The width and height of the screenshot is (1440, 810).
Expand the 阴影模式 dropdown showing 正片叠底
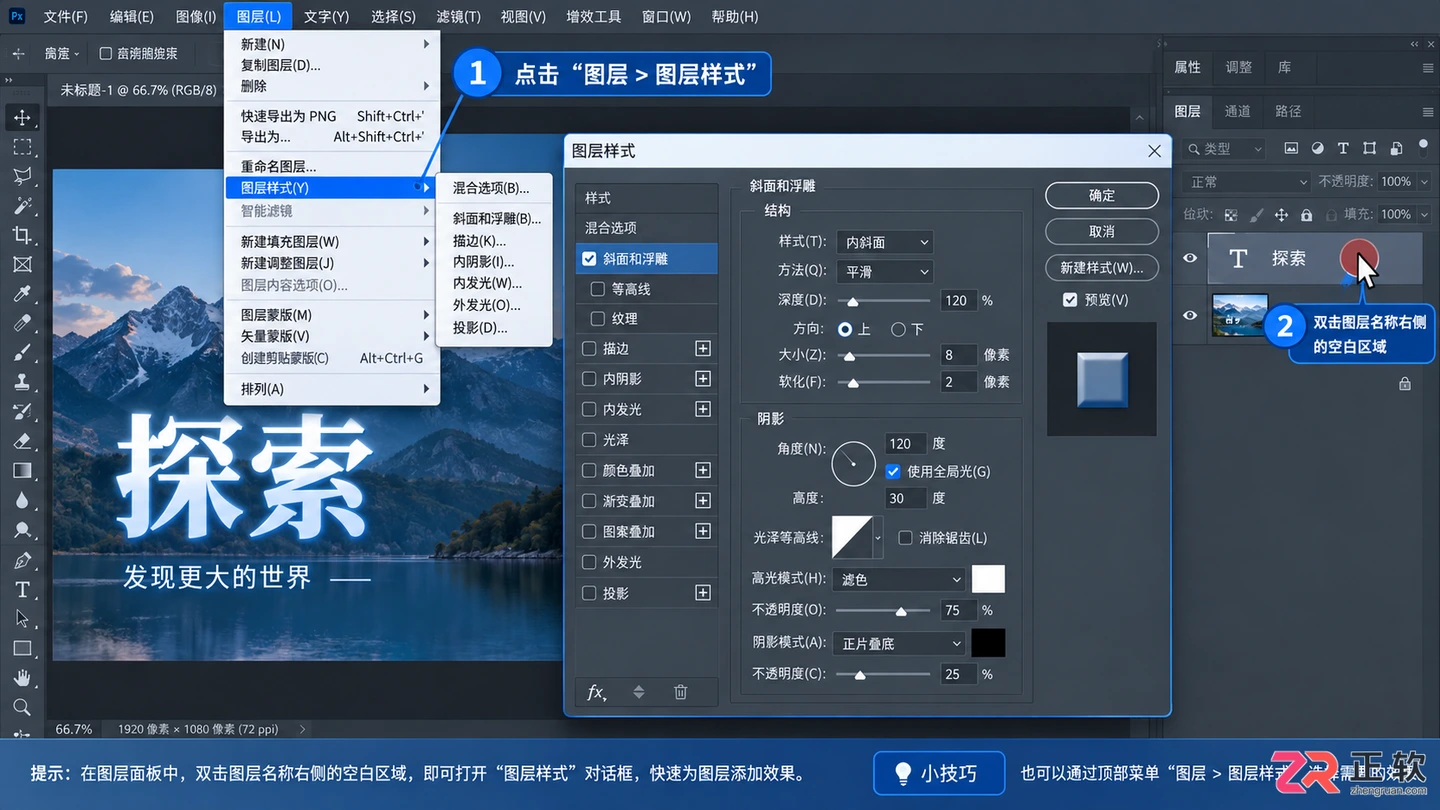coord(900,644)
